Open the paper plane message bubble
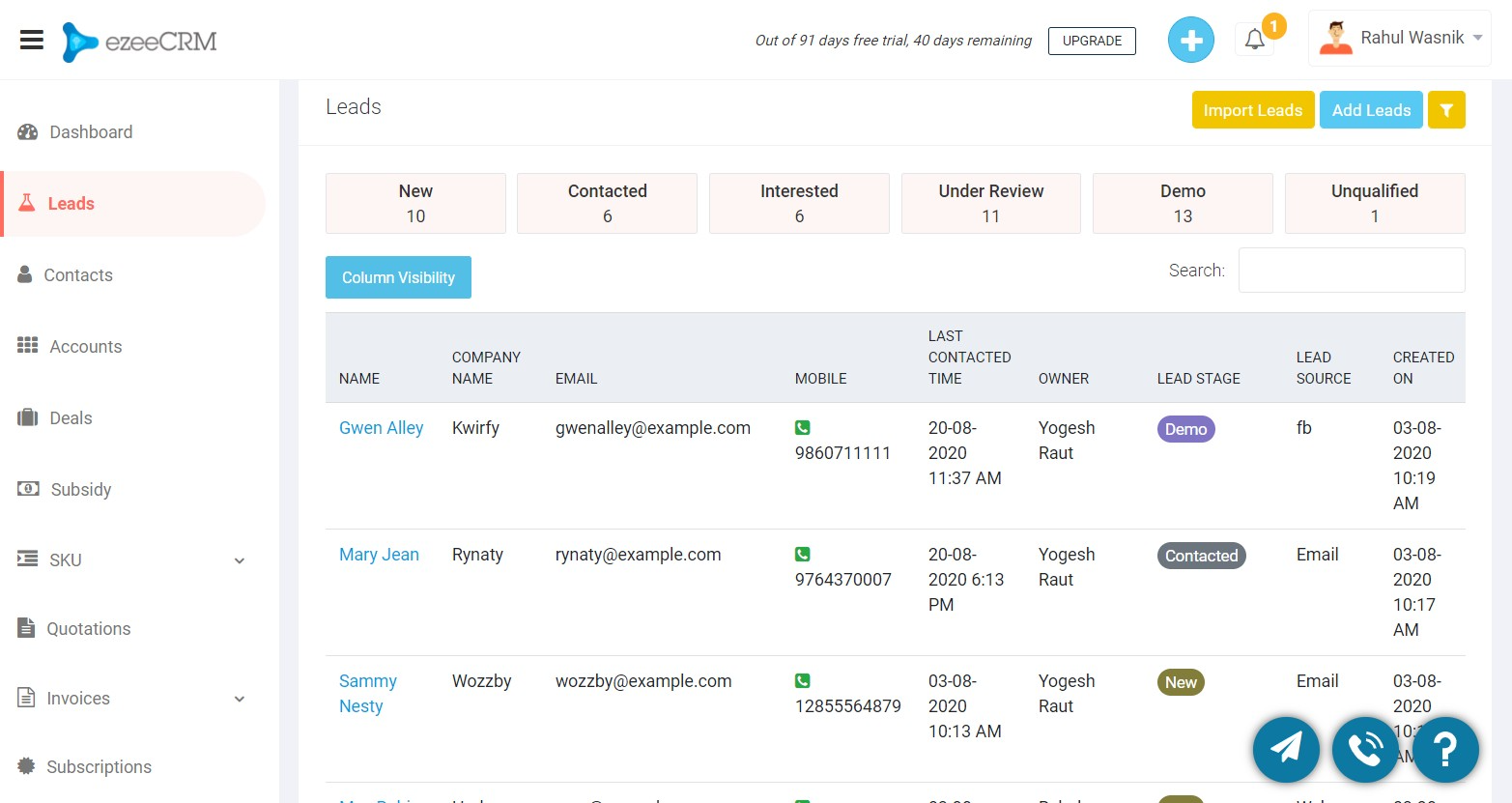The image size is (1512, 803). [x=1286, y=749]
